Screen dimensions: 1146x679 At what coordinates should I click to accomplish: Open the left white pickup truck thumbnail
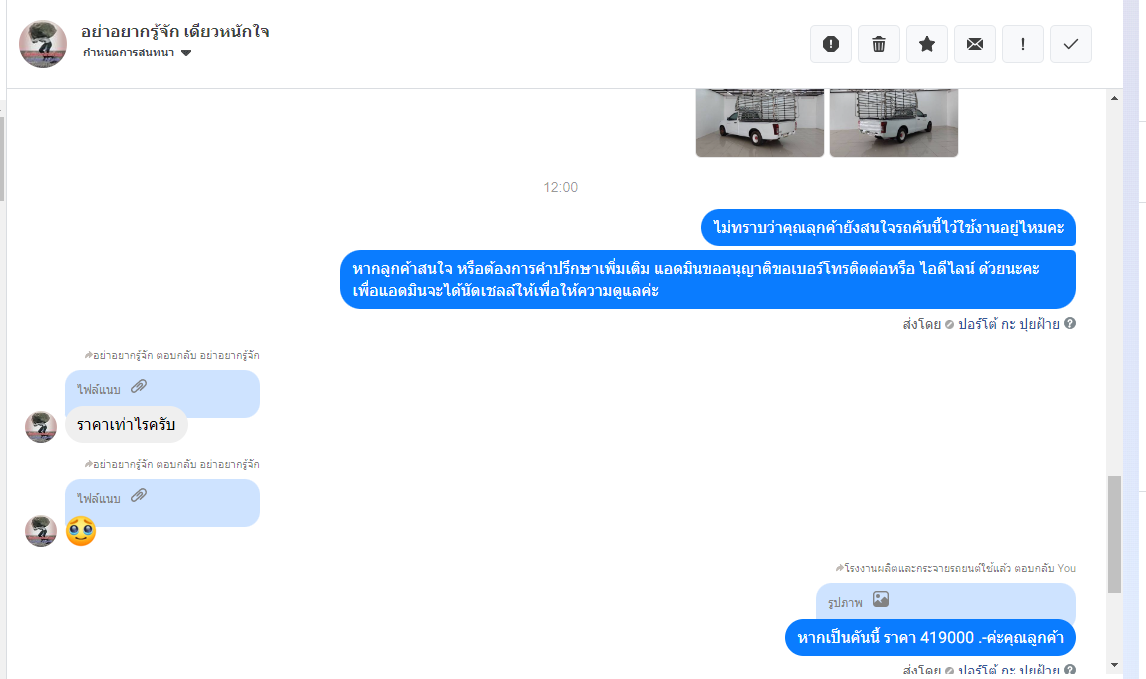pyautogui.click(x=759, y=123)
